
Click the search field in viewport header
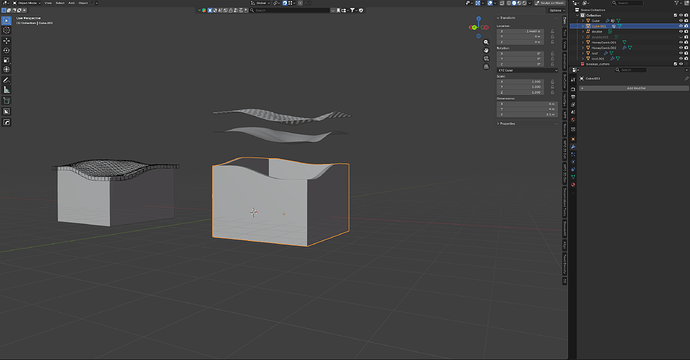click(289, 10)
